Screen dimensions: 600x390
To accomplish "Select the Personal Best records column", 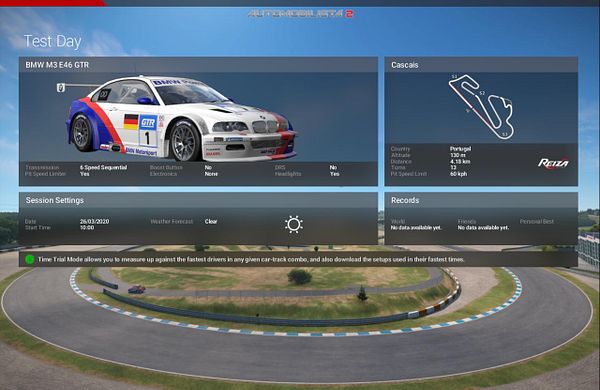I will 536,221.
